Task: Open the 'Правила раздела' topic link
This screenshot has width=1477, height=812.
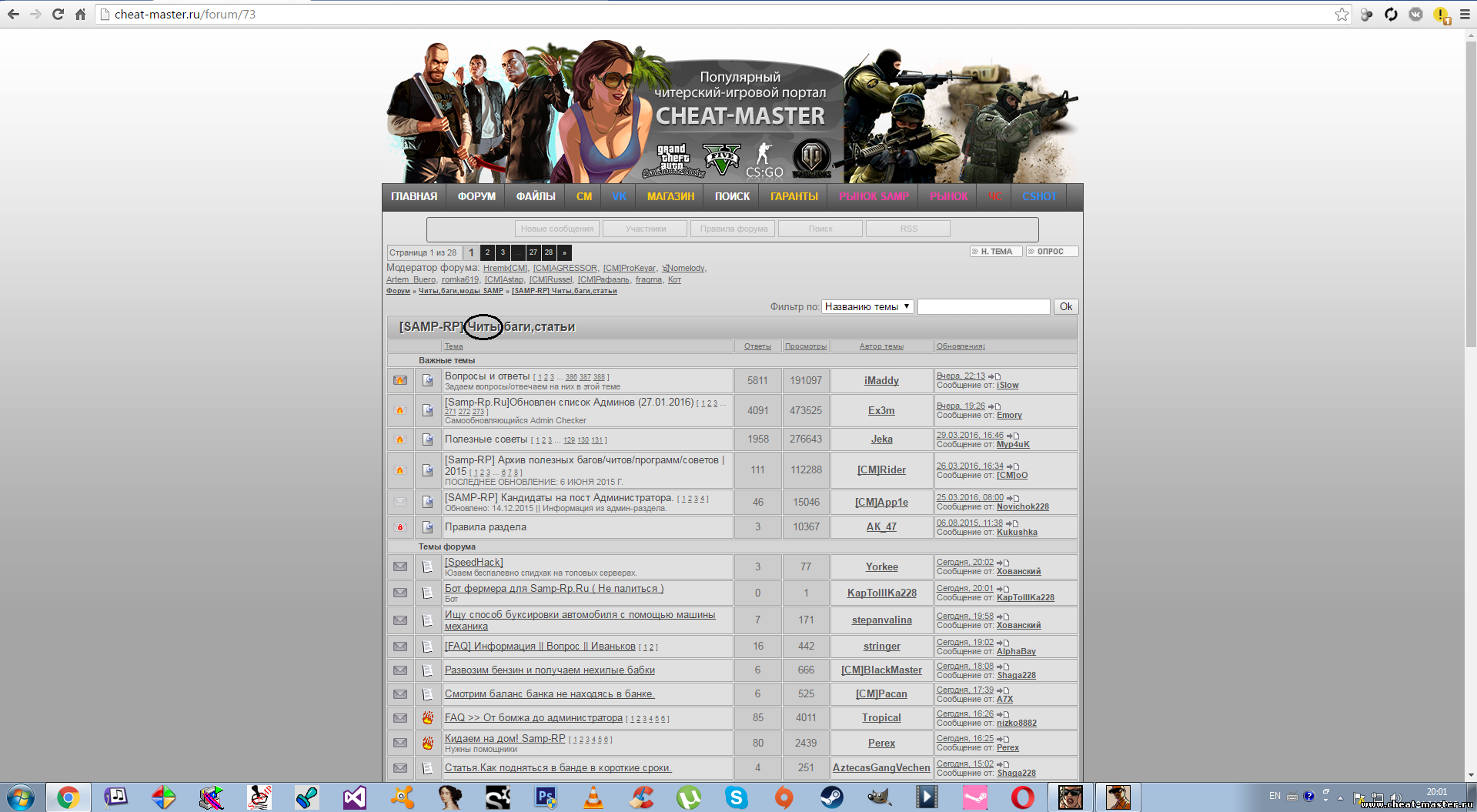Action: [x=486, y=527]
